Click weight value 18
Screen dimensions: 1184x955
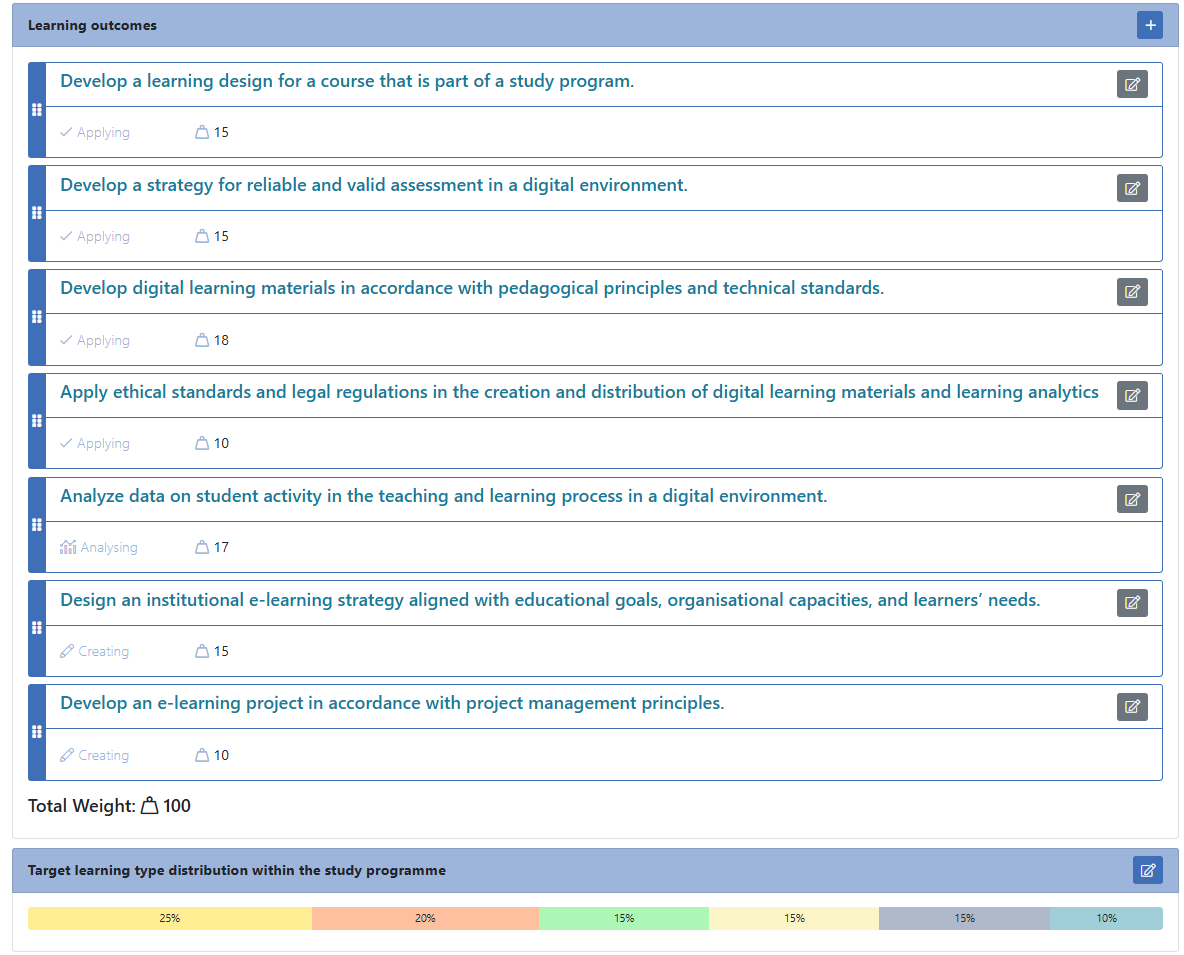pyautogui.click(x=221, y=340)
